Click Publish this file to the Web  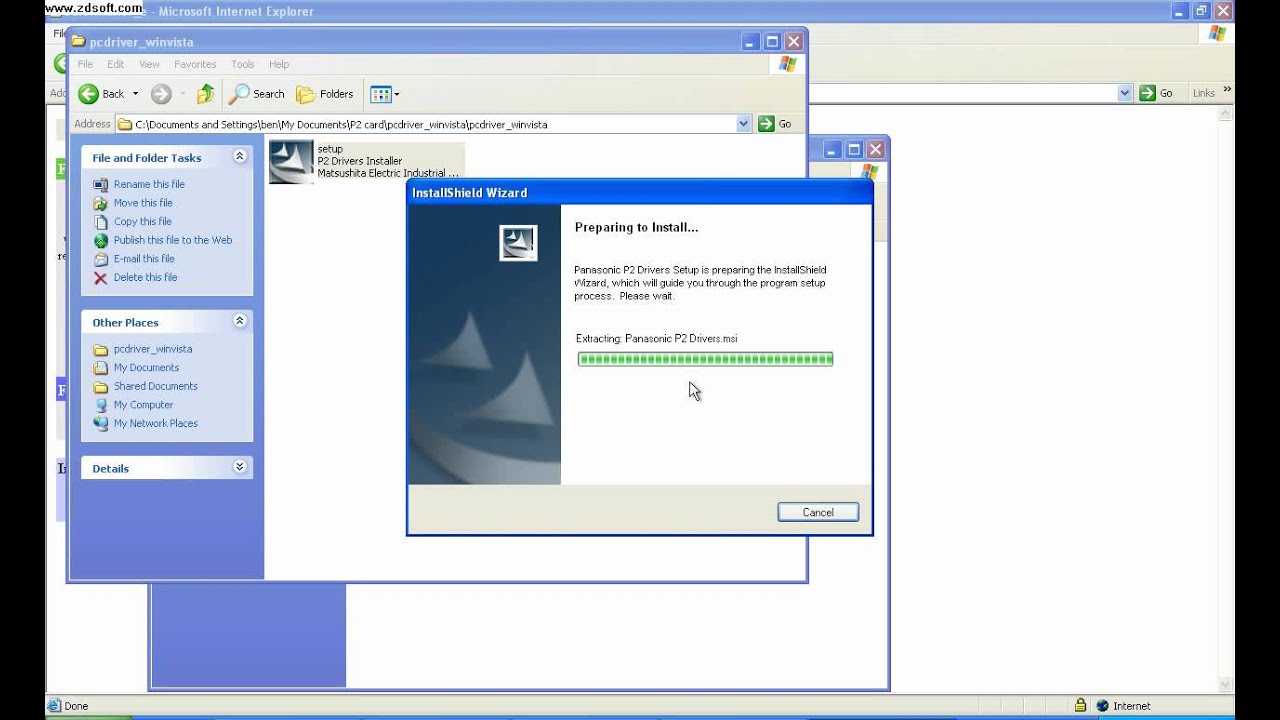pyautogui.click(x=173, y=240)
